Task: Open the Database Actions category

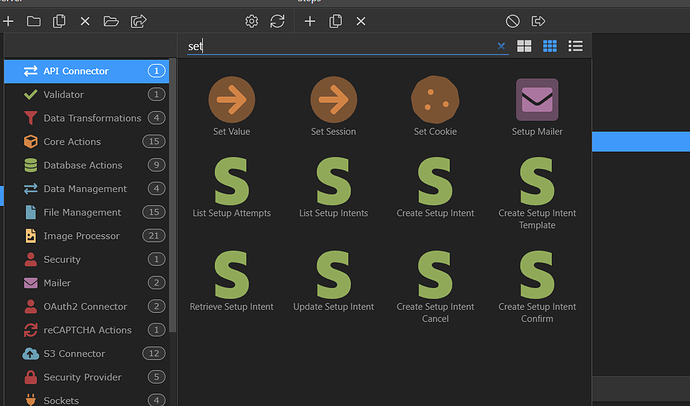Action: [x=87, y=165]
